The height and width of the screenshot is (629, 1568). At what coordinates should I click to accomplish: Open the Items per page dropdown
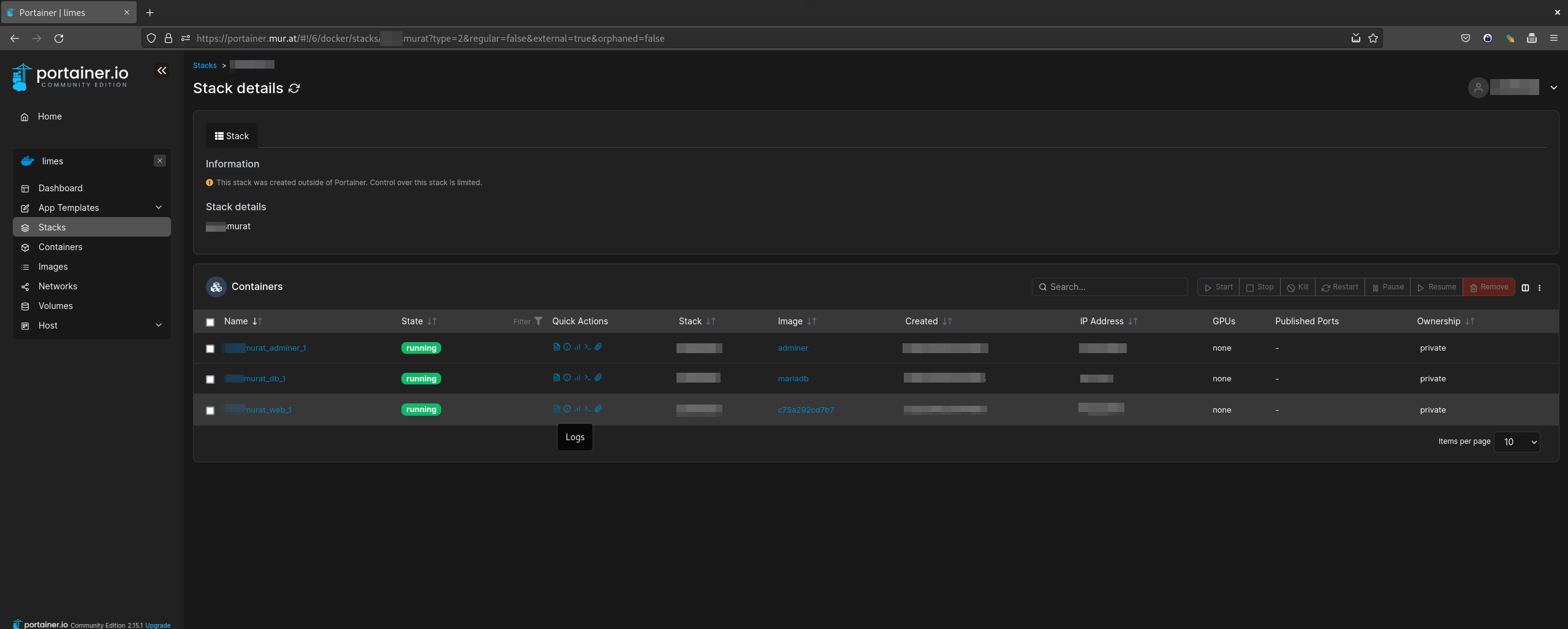(1517, 442)
